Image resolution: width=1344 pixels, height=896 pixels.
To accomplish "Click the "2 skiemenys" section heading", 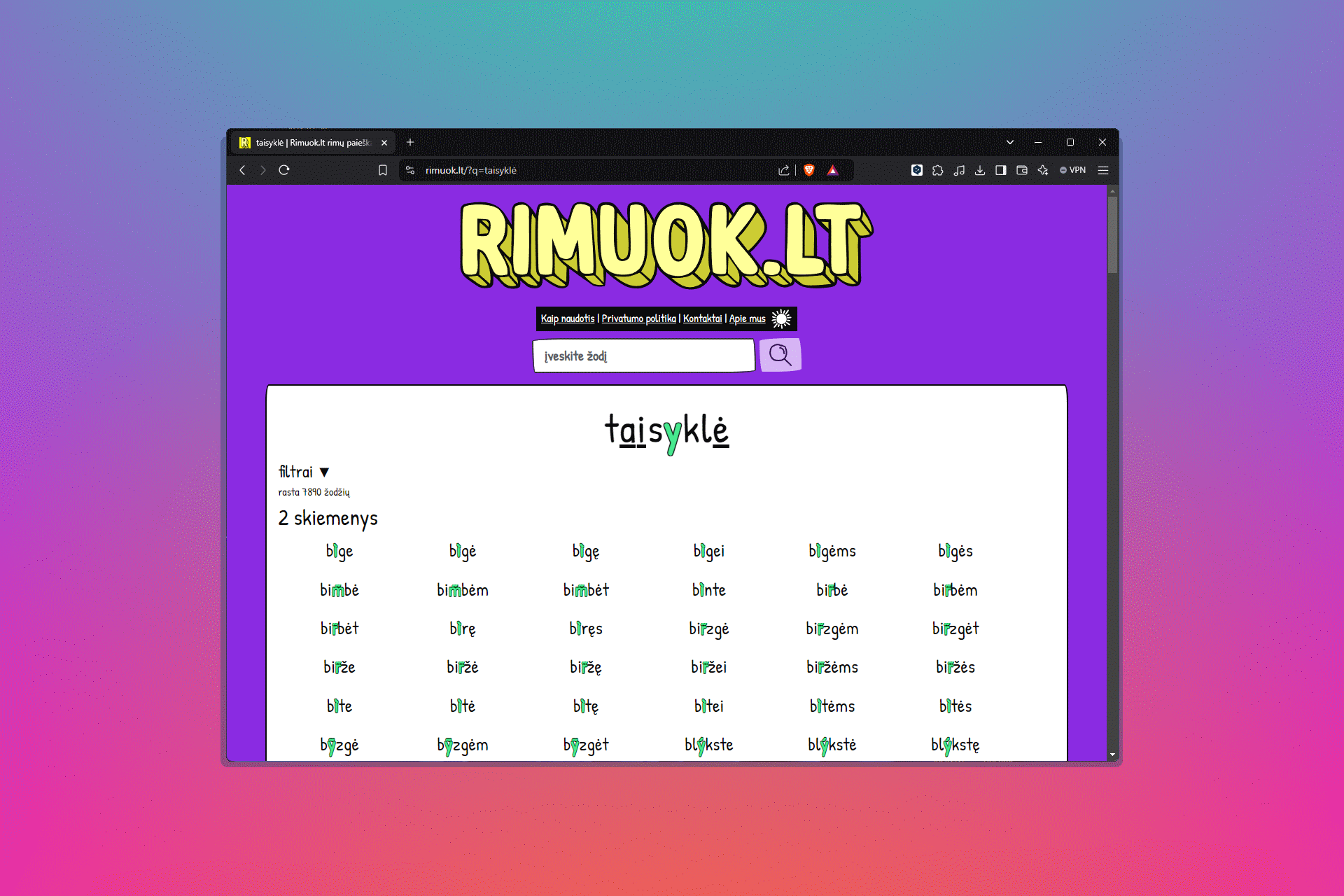I will [x=328, y=519].
